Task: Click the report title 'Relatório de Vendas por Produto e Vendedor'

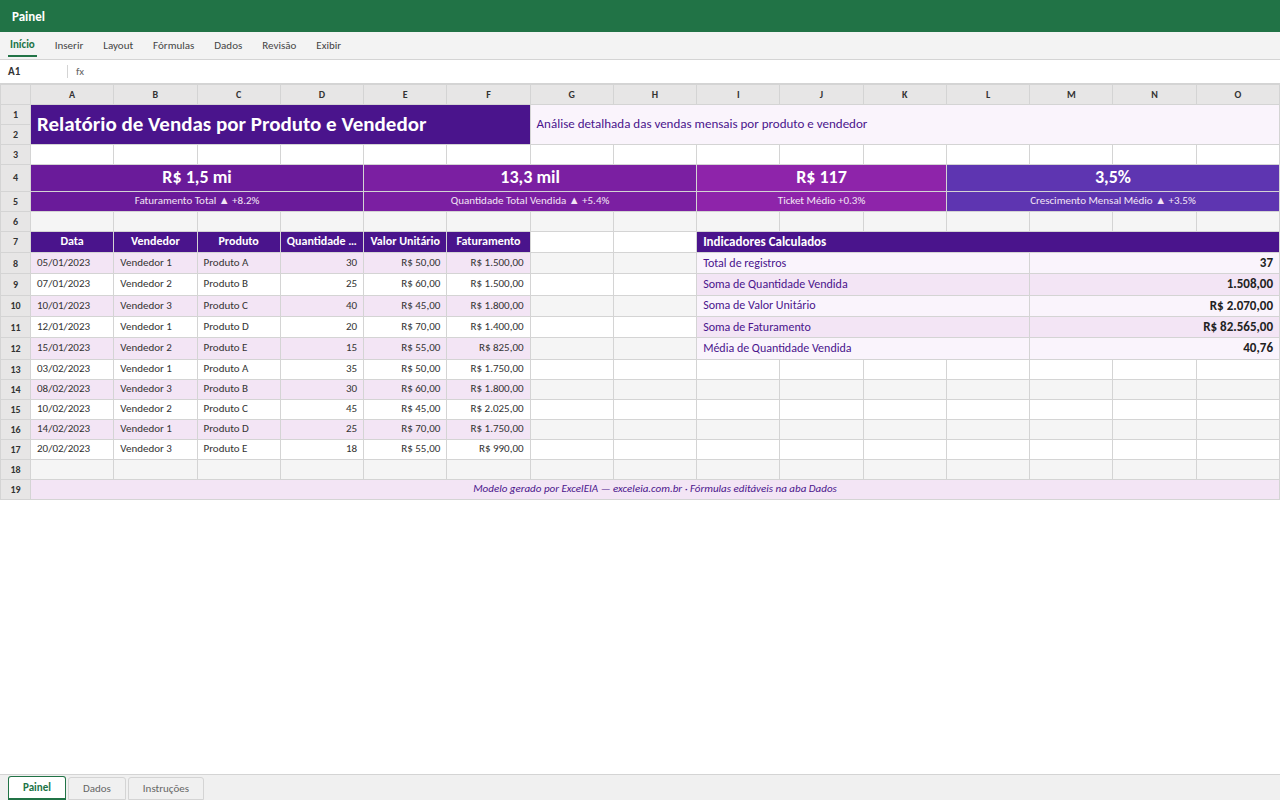Action: point(281,124)
